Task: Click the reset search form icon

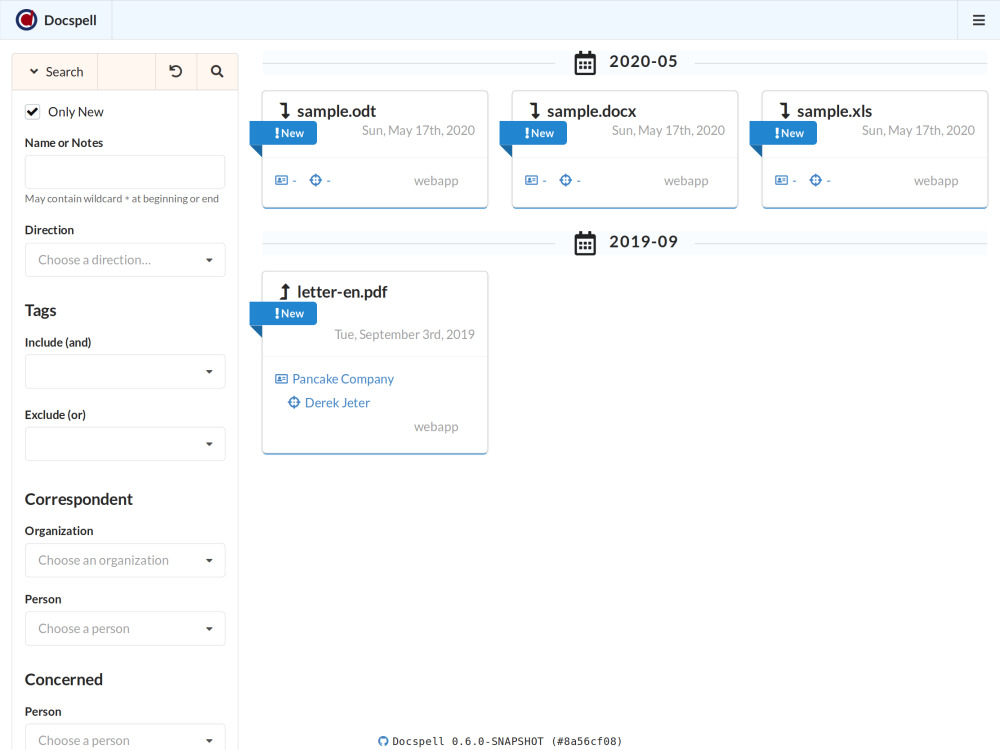Action: pos(176,72)
